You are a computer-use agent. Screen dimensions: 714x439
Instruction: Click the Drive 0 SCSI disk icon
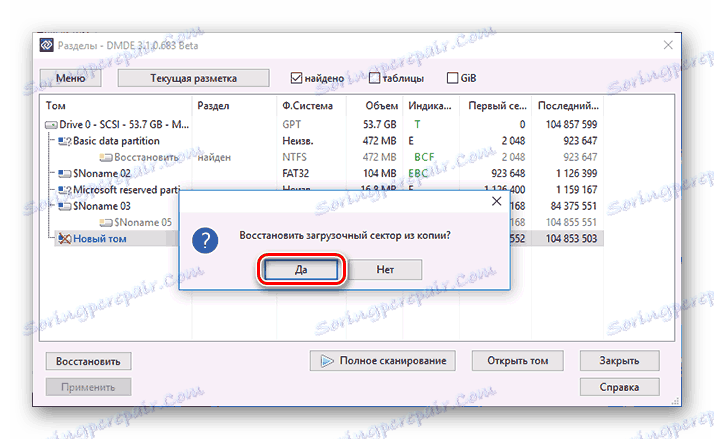pyautogui.click(x=51, y=125)
